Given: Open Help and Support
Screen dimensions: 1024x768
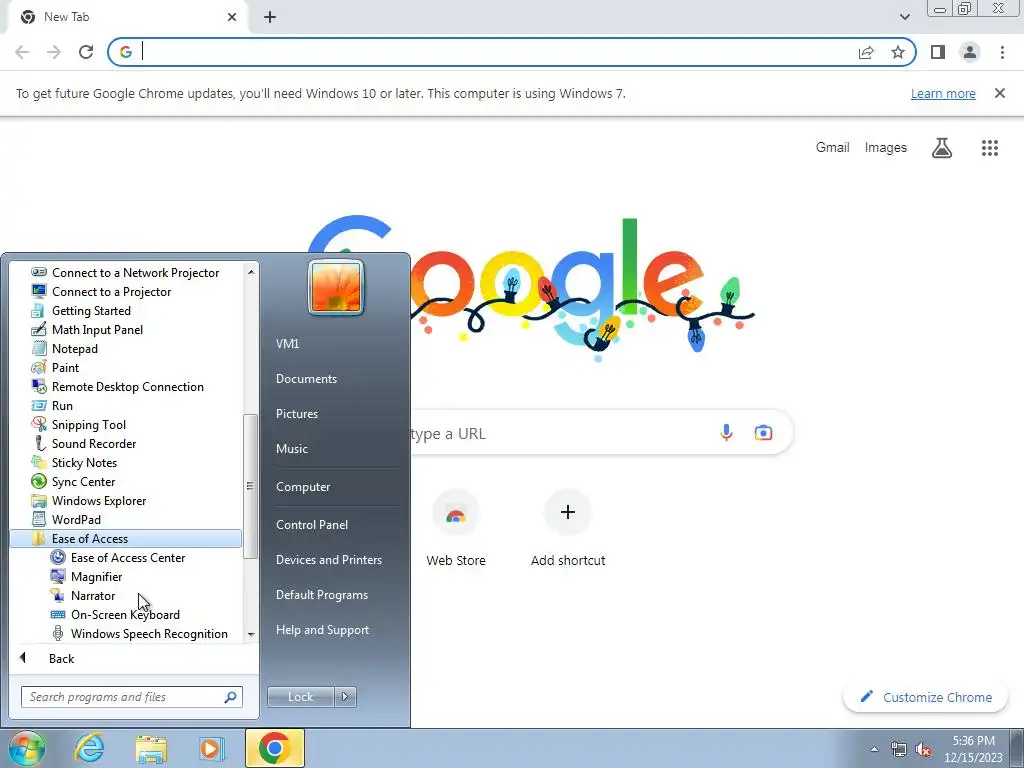Looking at the screenshot, I should pos(323,630).
